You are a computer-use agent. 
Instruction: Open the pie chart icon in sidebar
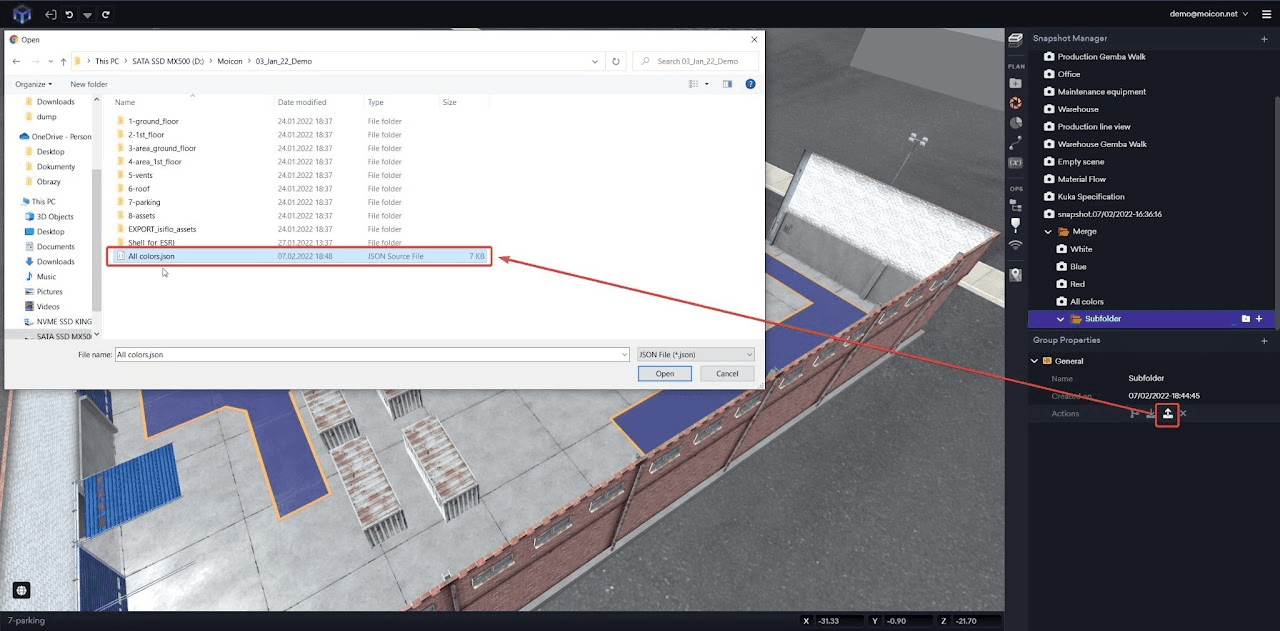[1015, 122]
